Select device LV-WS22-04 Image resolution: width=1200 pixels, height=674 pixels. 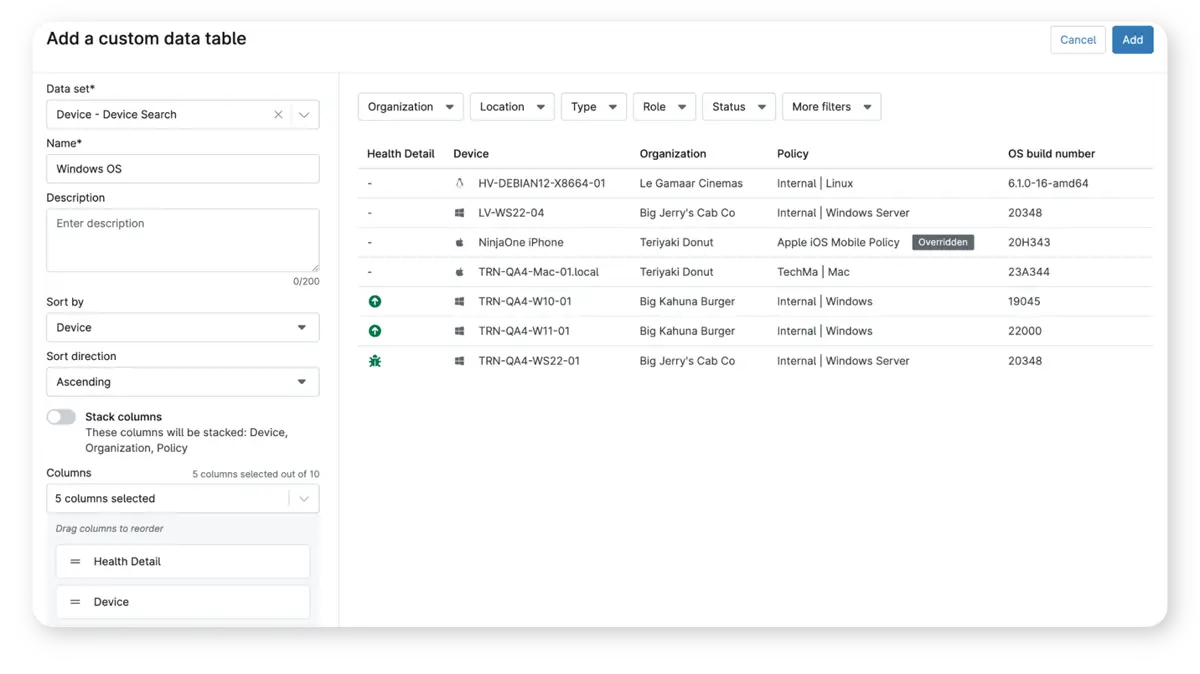(511, 213)
